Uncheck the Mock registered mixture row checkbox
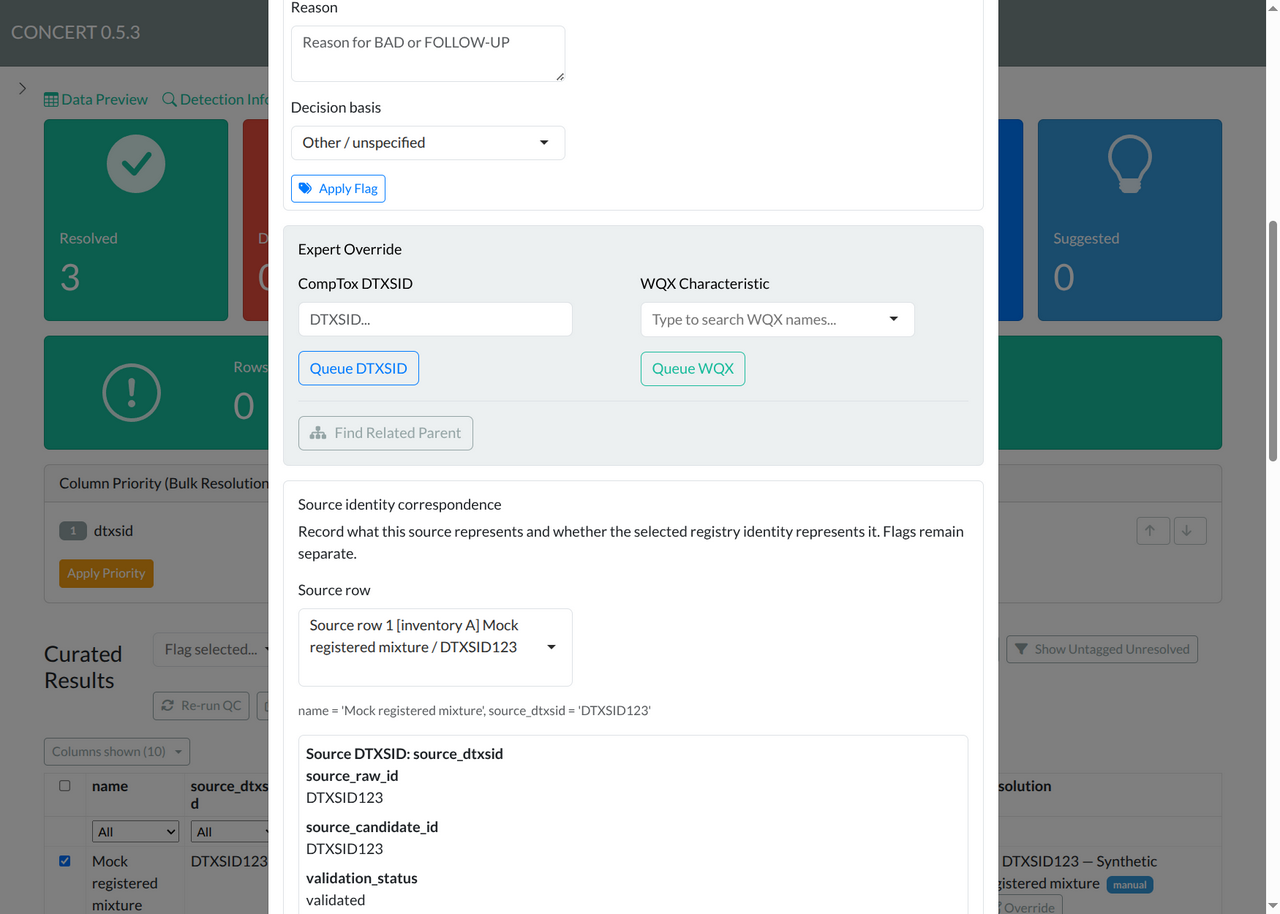The width and height of the screenshot is (1280, 914). pos(65,861)
